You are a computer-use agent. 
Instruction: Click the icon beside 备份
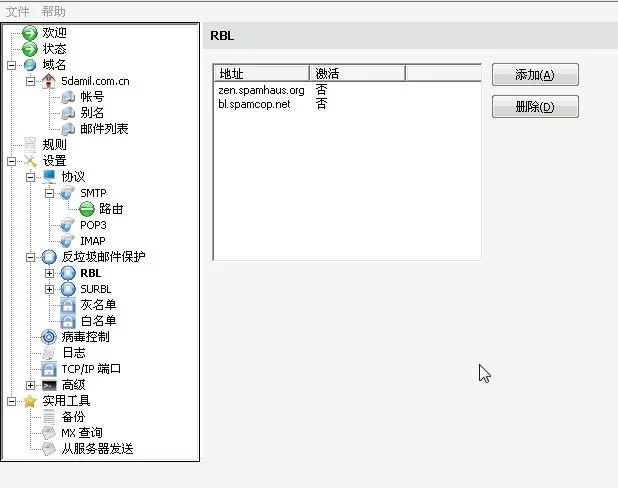click(x=49, y=417)
